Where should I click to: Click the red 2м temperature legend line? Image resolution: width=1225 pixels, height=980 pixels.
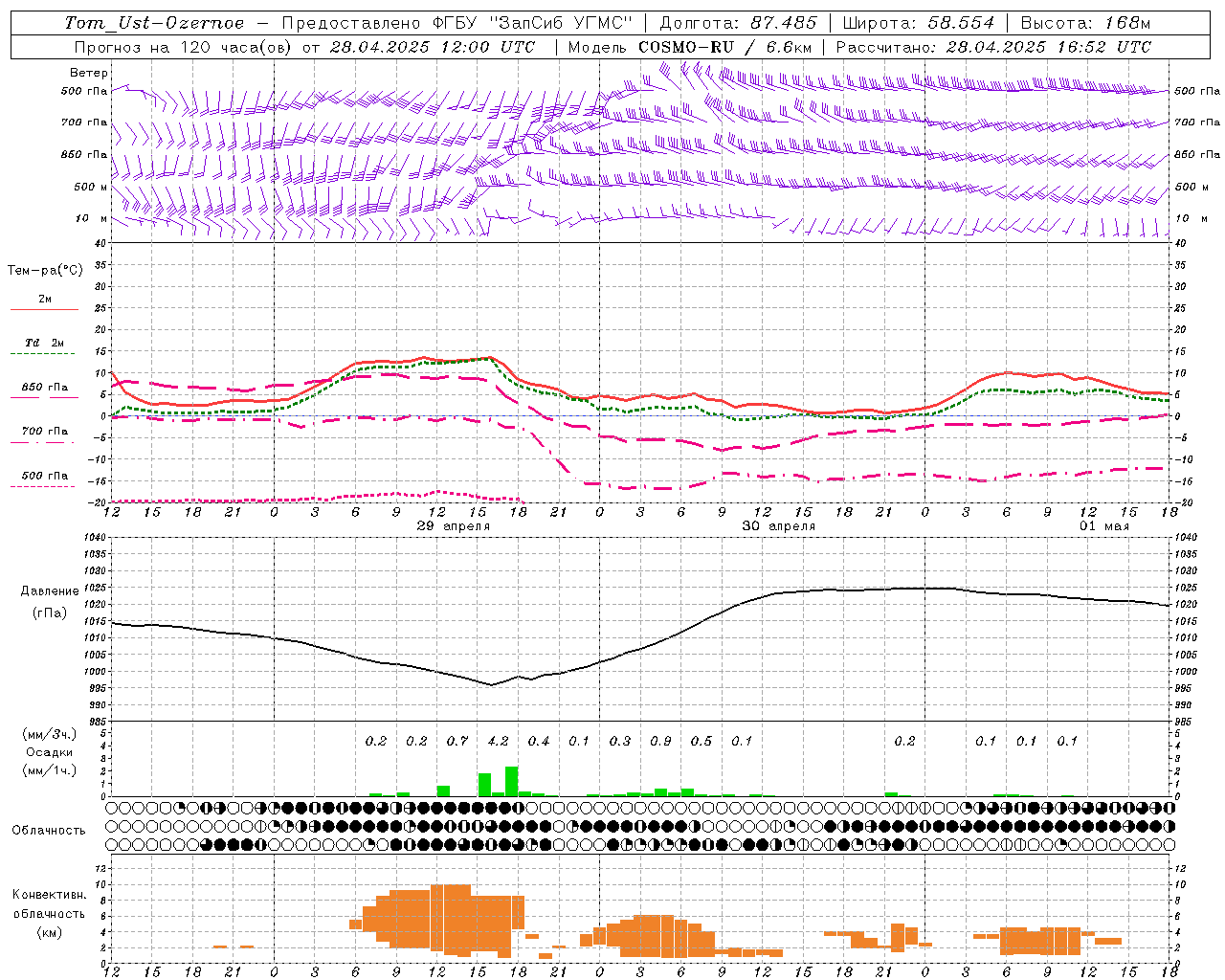44,309
